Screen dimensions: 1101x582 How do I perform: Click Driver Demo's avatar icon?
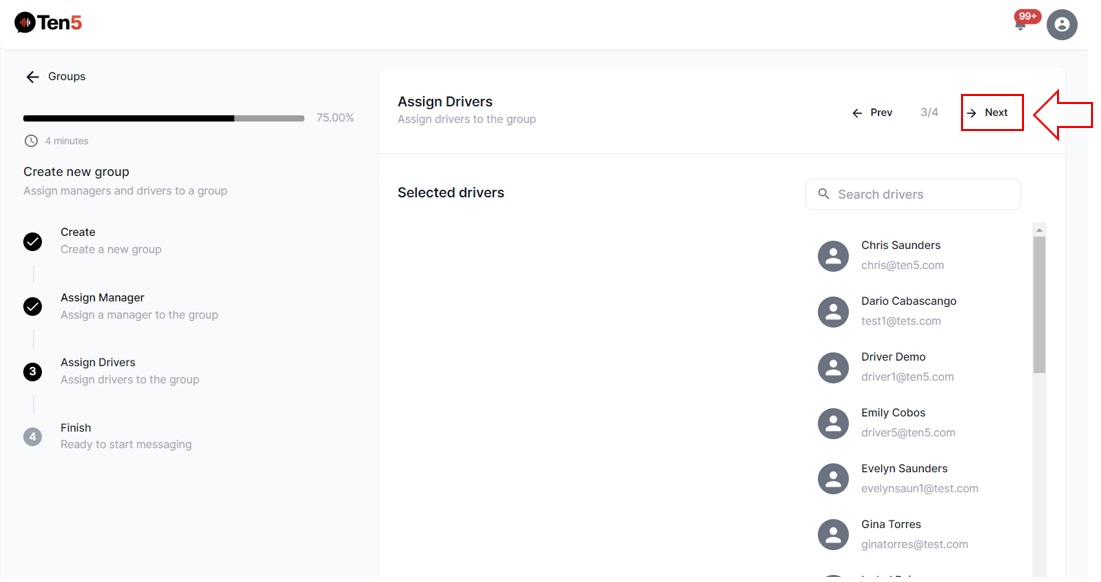[x=833, y=368]
